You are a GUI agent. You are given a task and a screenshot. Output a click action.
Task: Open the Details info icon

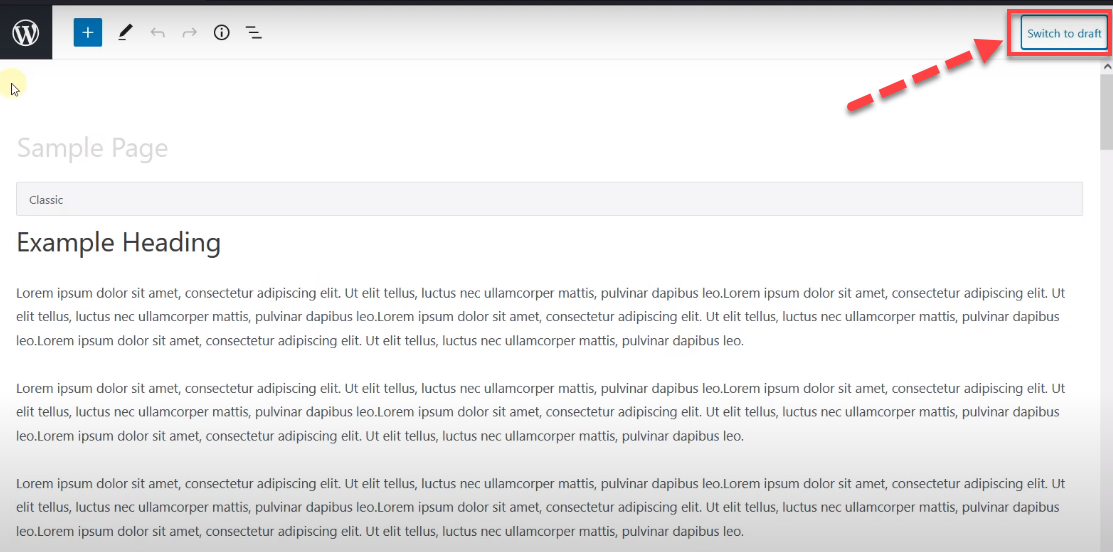point(221,33)
